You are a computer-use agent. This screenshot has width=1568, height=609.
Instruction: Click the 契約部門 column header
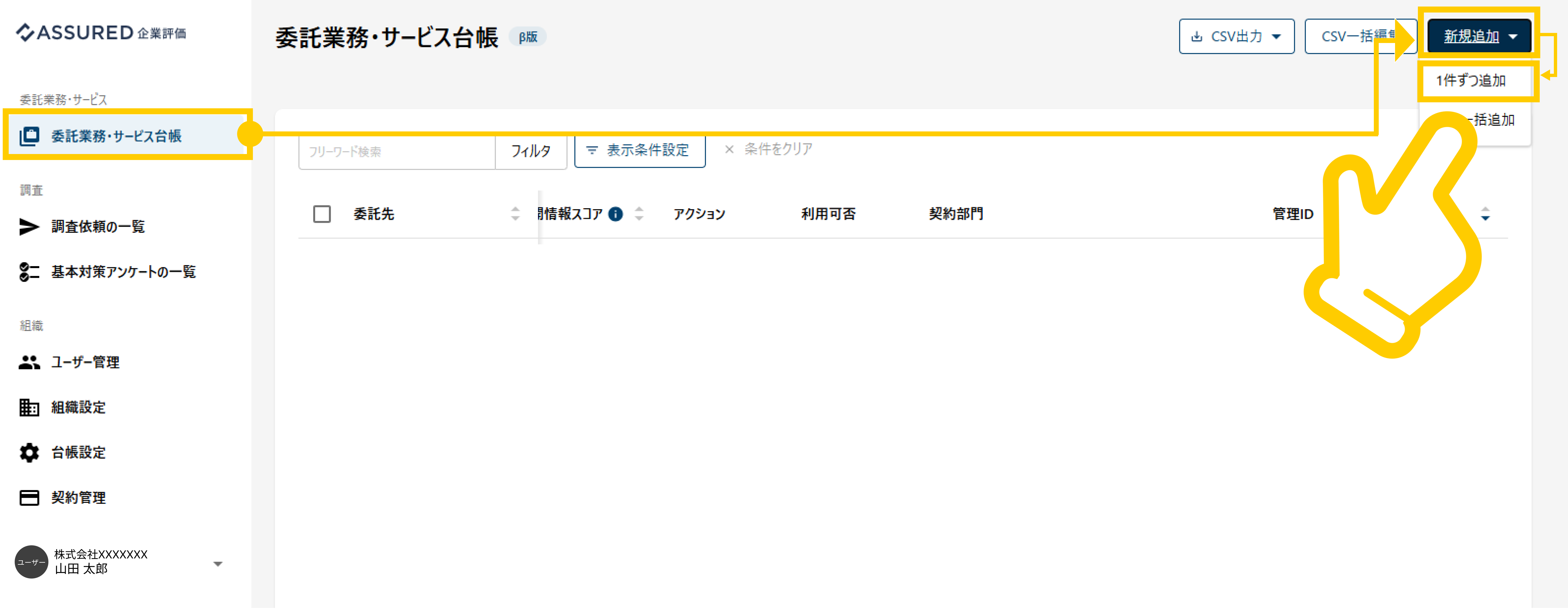956,214
